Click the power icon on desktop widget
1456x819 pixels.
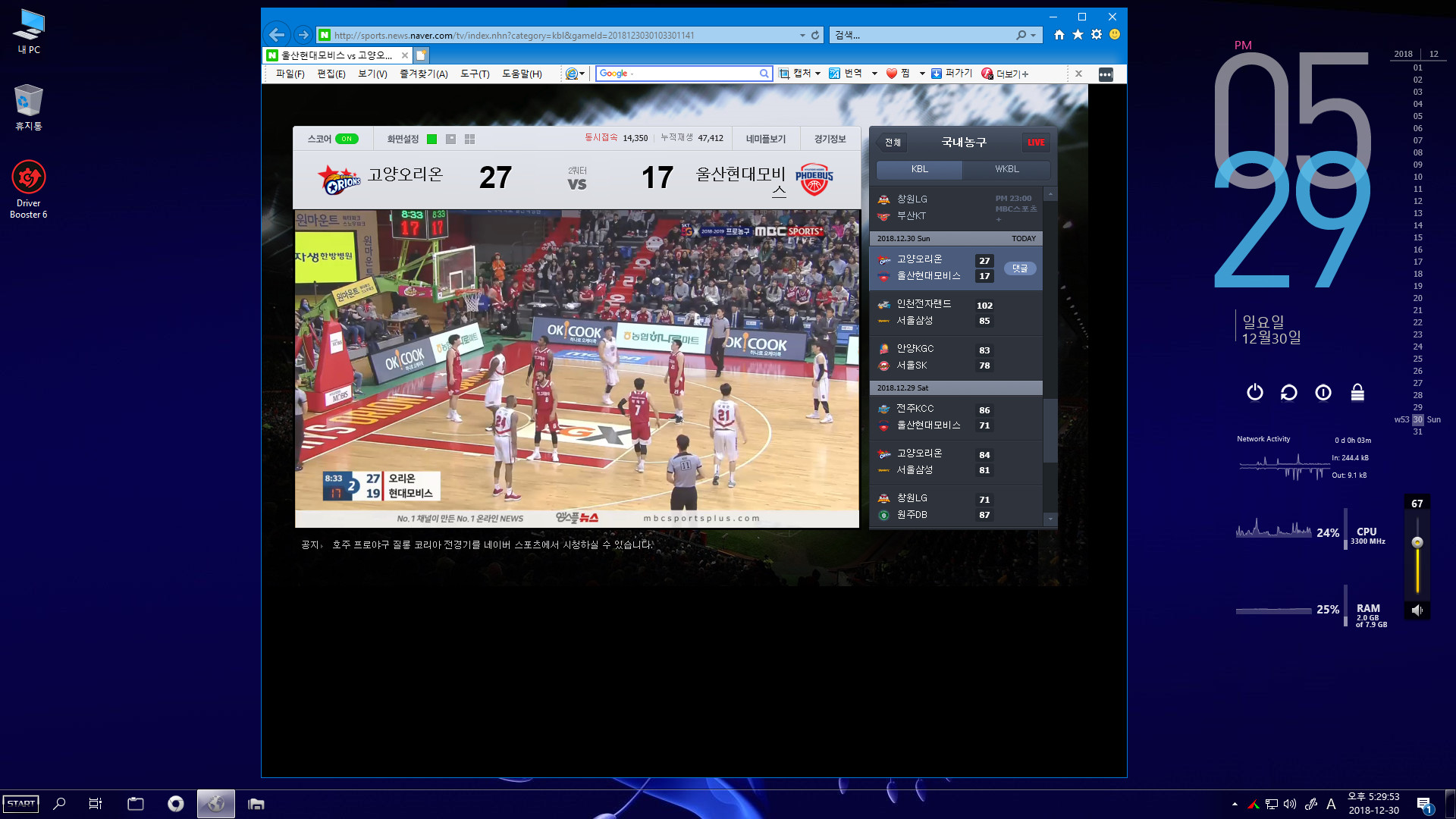[1255, 392]
